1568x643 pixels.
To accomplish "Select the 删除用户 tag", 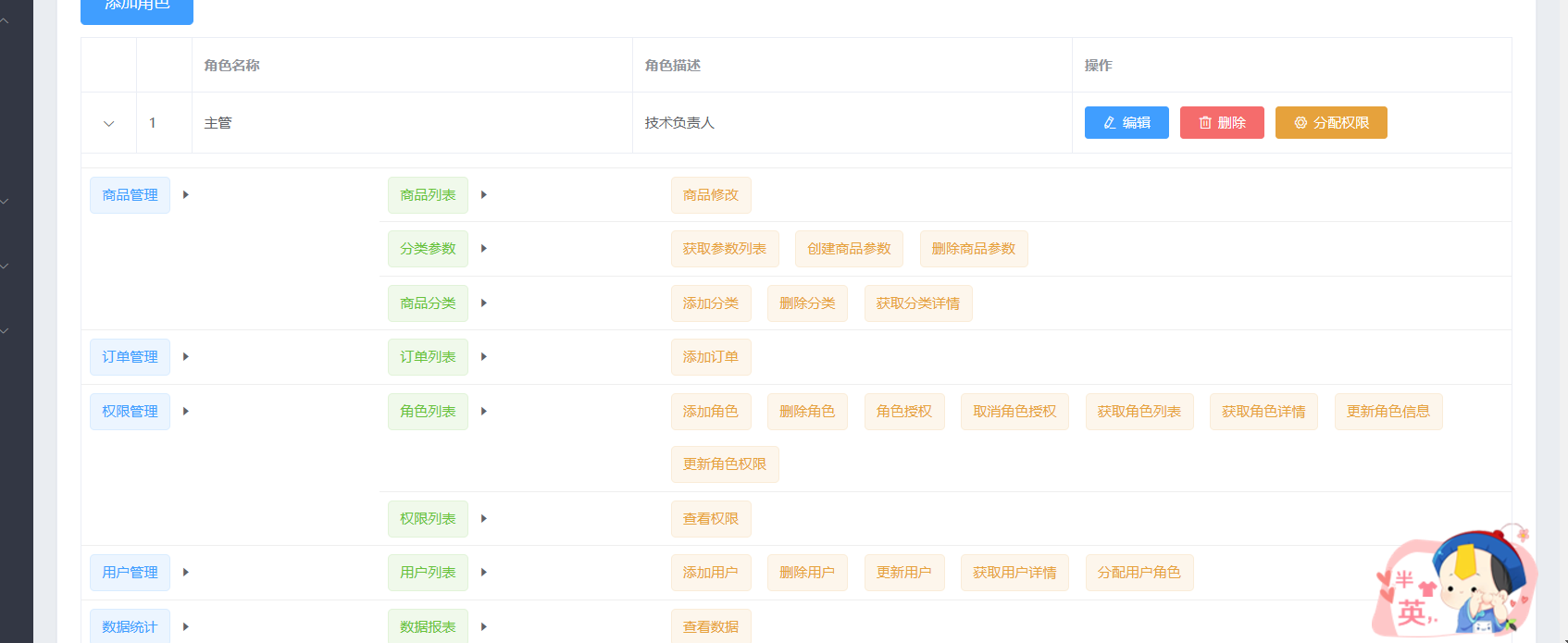I will (x=807, y=573).
